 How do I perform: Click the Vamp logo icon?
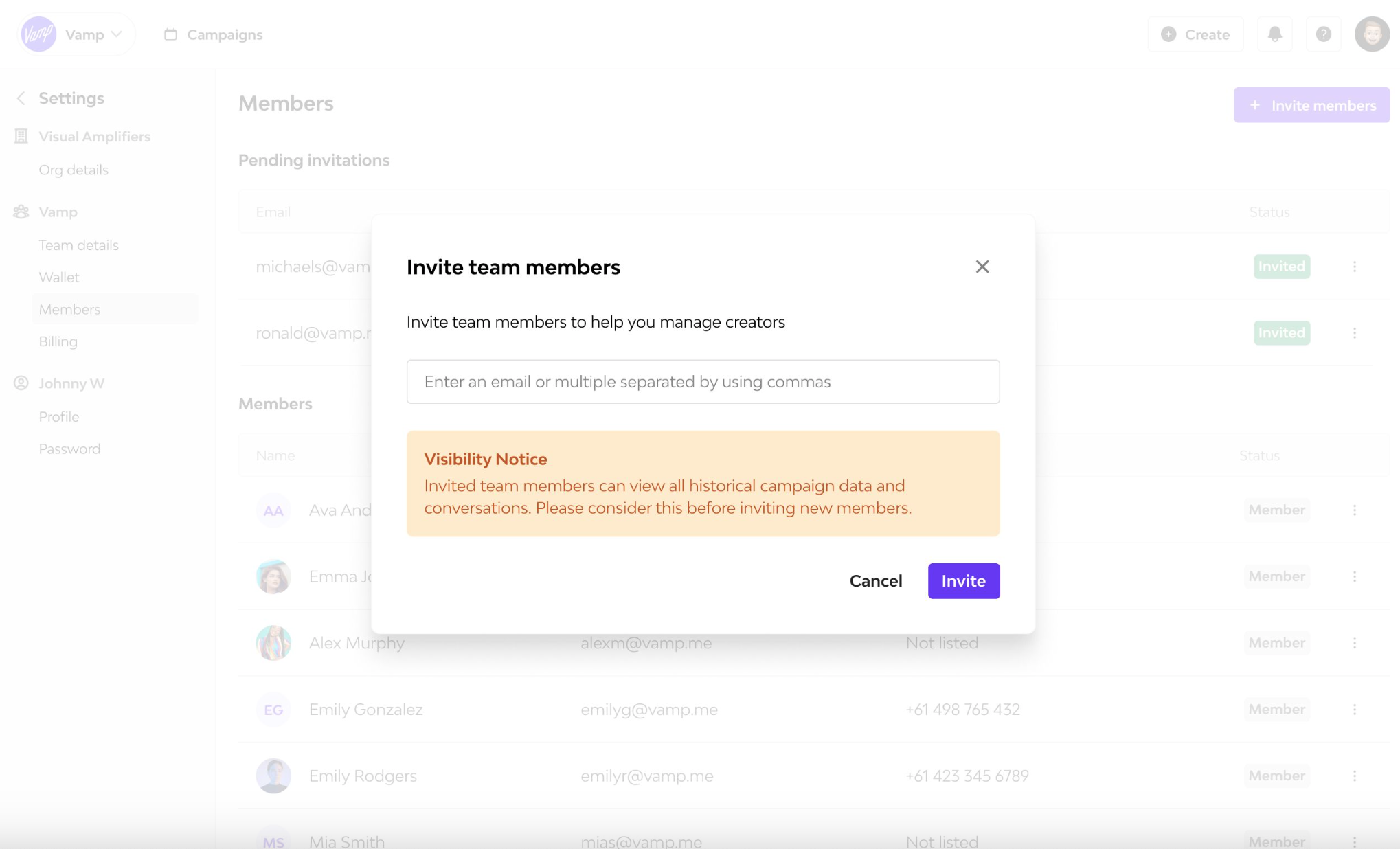point(38,34)
